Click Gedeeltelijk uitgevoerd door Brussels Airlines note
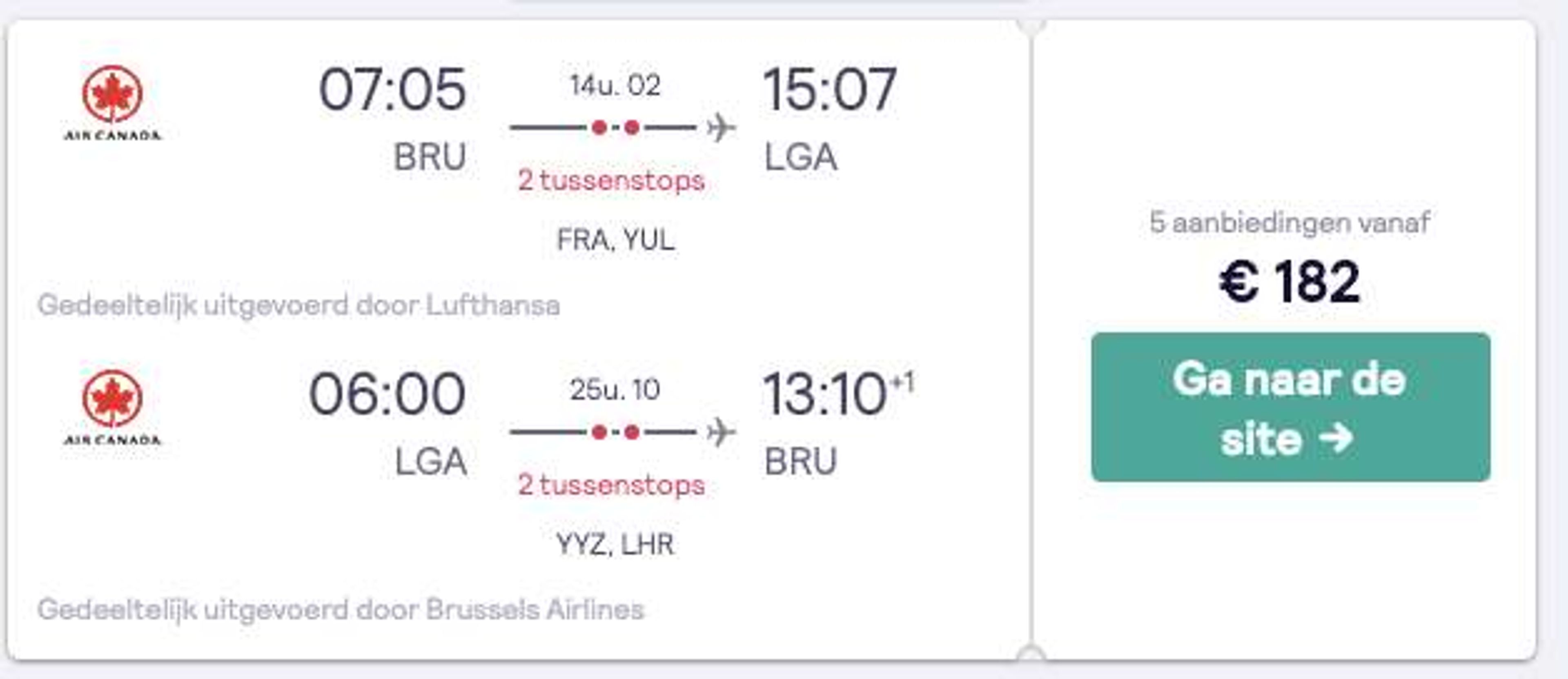The height and width of the screenshot is (679, 1568). pos(340,609)
